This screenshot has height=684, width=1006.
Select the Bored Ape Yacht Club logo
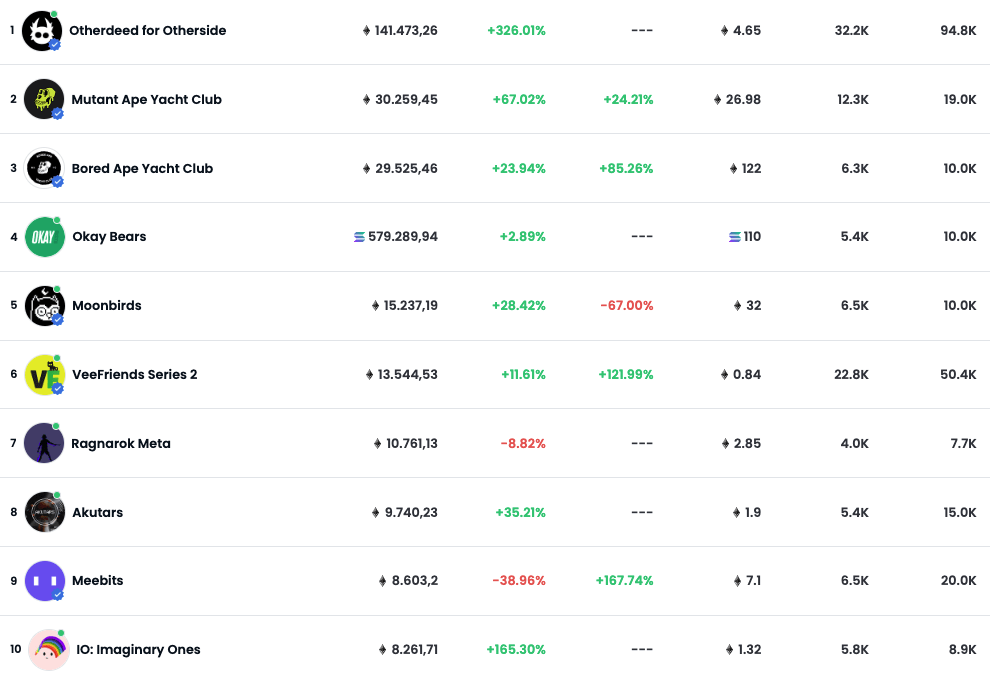click(x=44, y=168)
